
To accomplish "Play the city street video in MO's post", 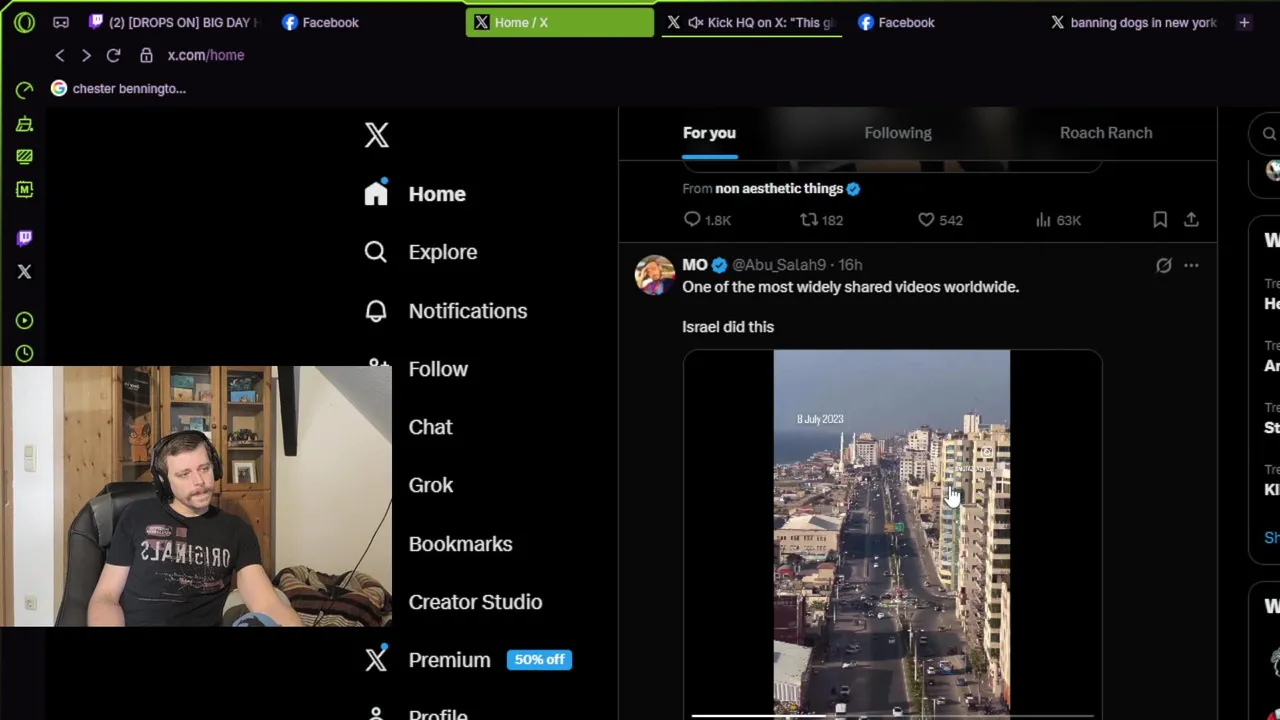I will pos(892,533).
